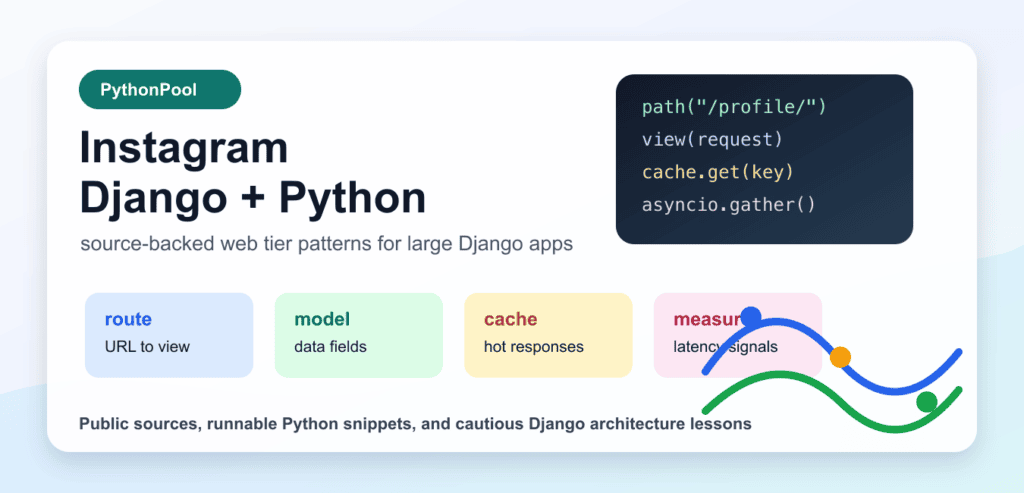Screen dimensions: 1024x493
Task: Click the Public sources footer sentence
Action: pyautogui.click(x=415, y=424)
